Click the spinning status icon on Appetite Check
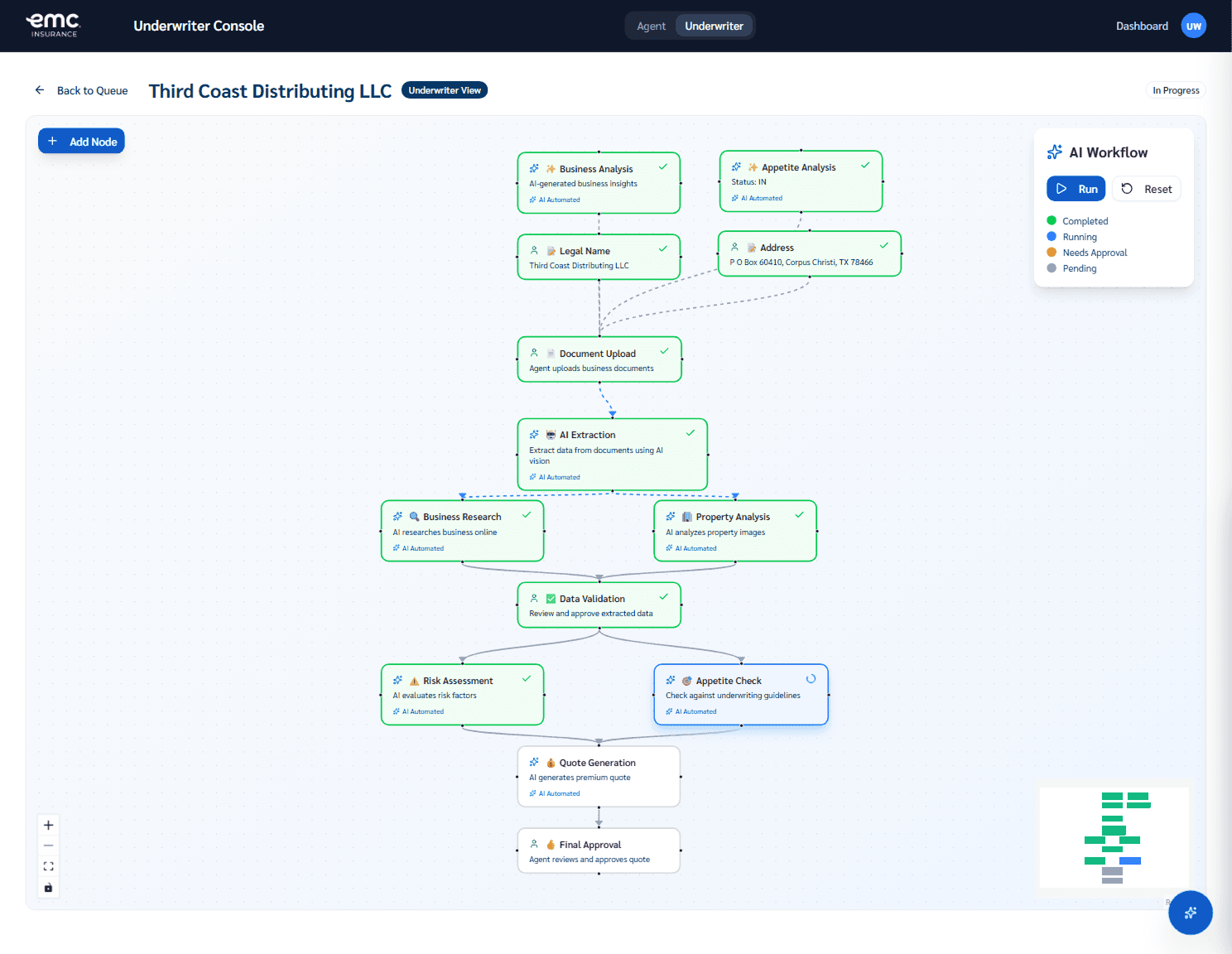 [810, 677]
